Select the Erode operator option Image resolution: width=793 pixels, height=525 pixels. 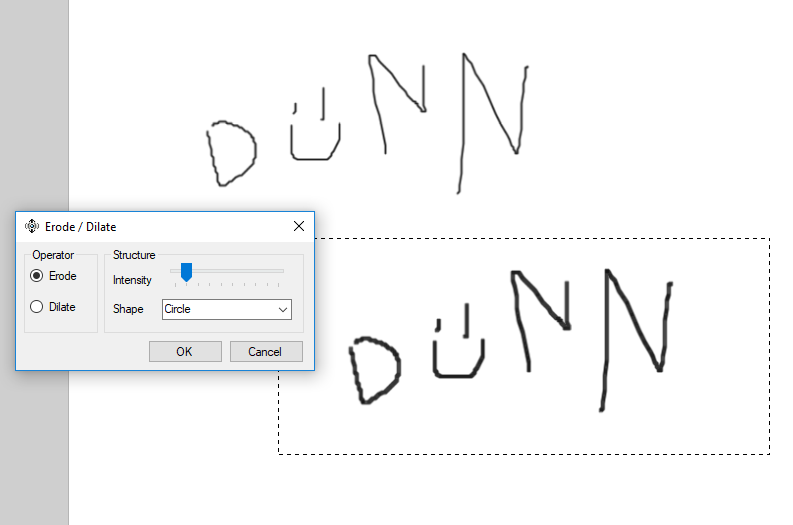(38, 276)
